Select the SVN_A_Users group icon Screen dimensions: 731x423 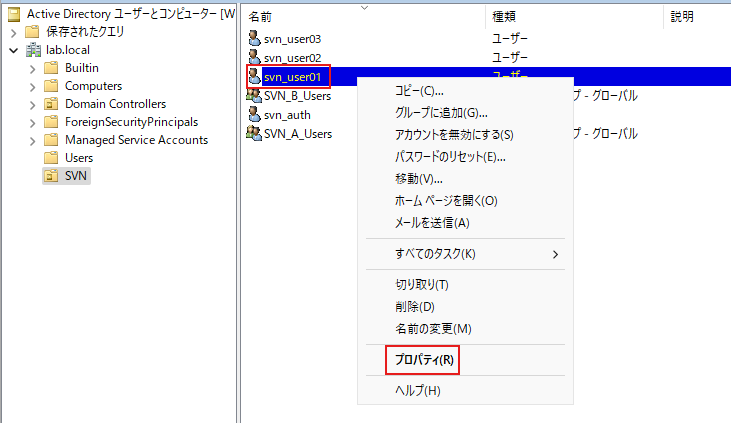point(255,134)
